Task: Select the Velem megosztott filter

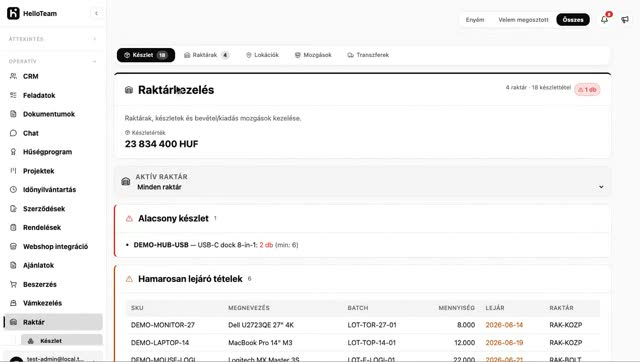Action: [x=523, y=20]
